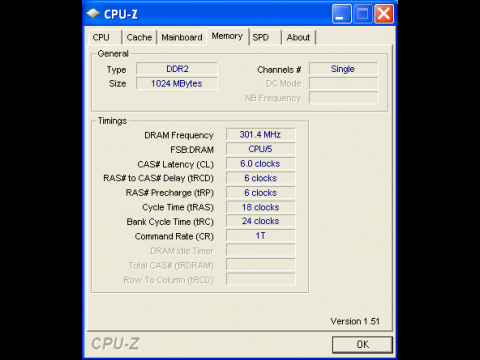Click the Timings group heading
This screenshot has width=480, height=360.
(x=112, y=121)
